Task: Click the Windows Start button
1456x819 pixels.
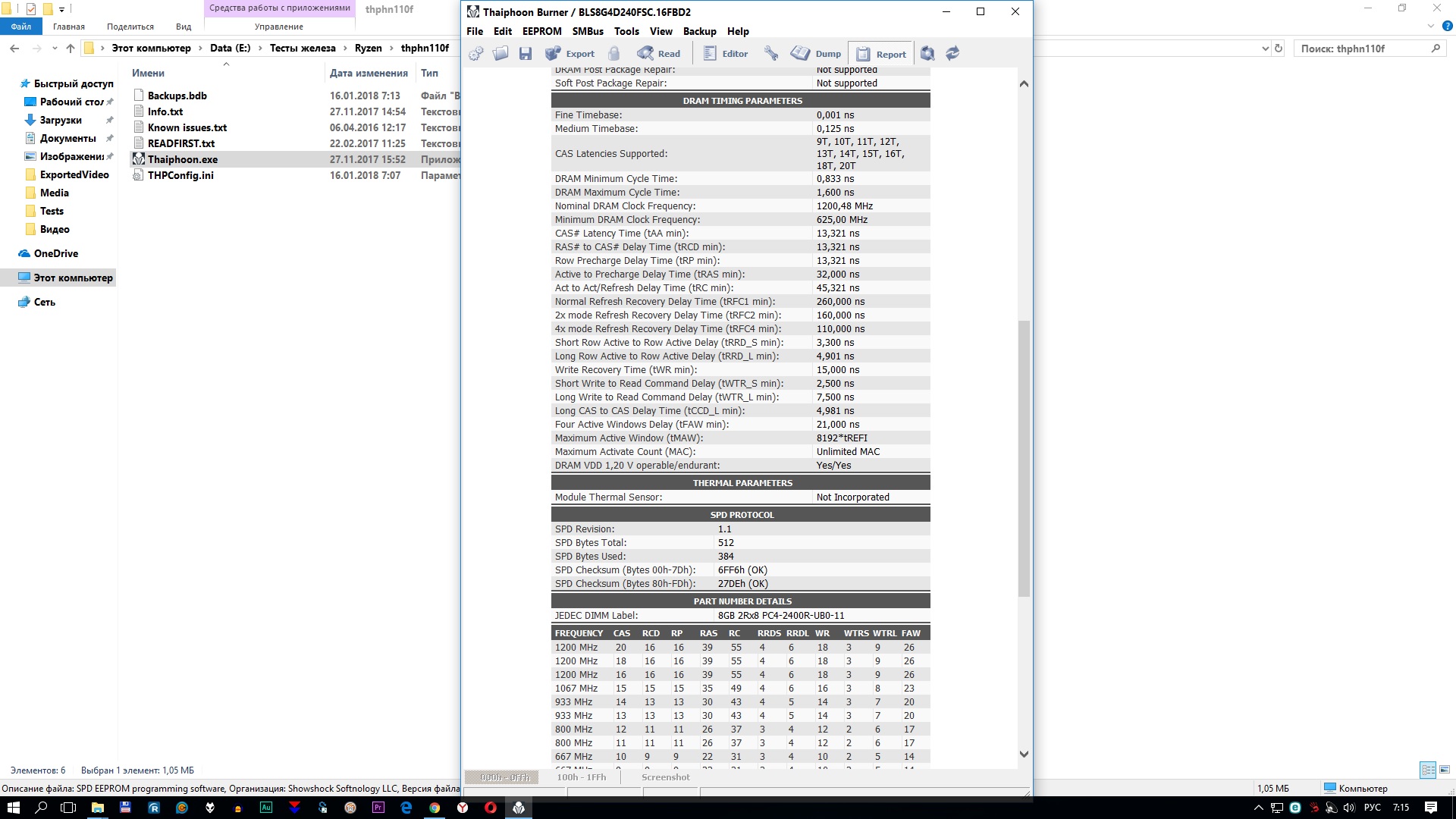Action: click(x=14, y=808)
